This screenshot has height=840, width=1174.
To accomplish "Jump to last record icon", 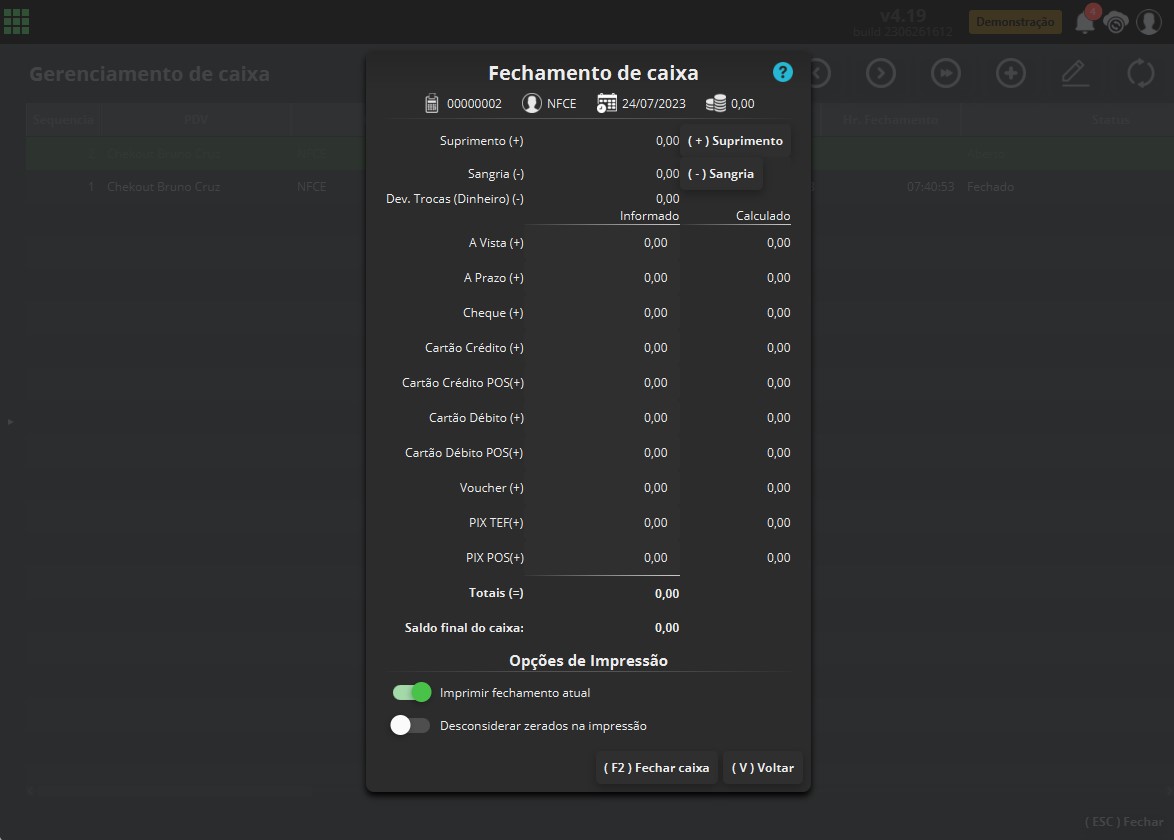I will 946,73.
